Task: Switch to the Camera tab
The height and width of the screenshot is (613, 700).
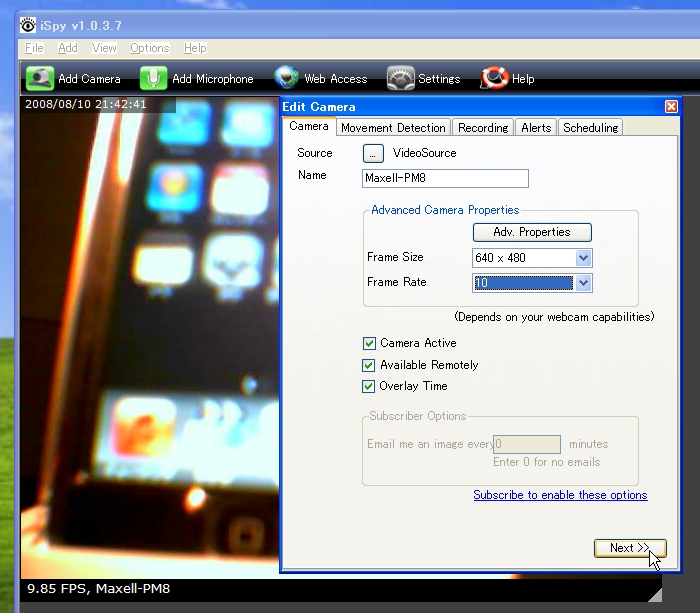Action: (309, 126)
